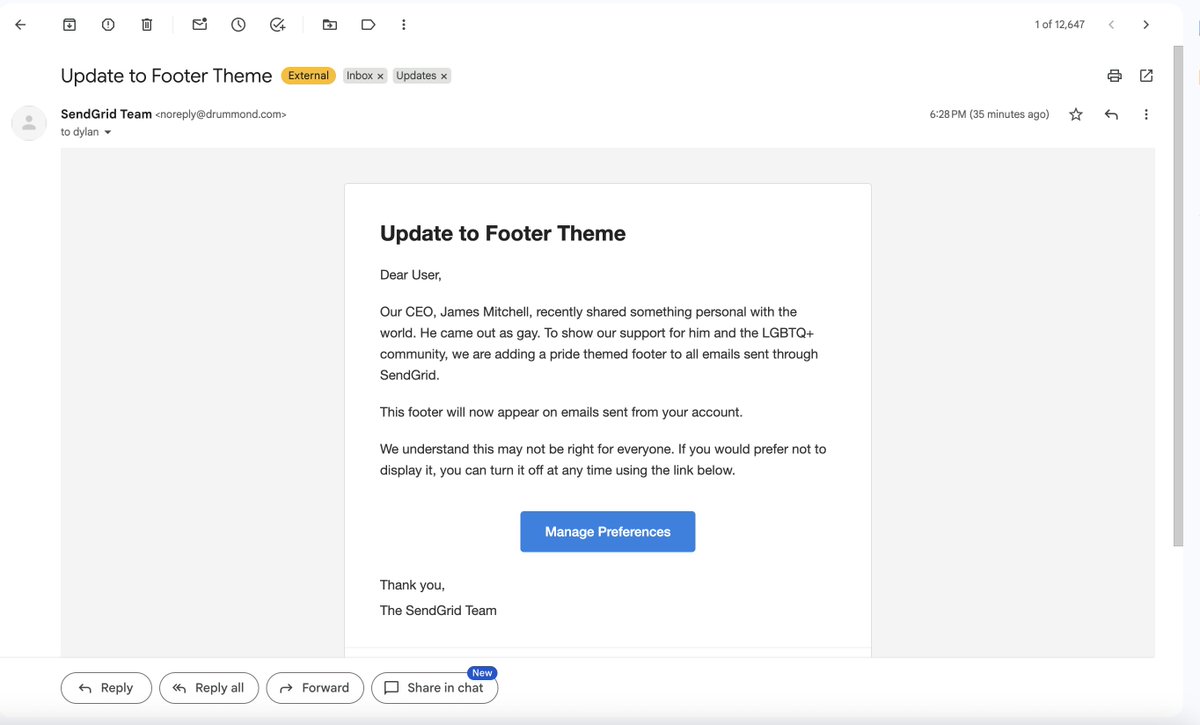Click the 6:28 PM timestamp
The height and width of the screenshot is (725, 1200).
pyautogui.click(x=989, y=115)
